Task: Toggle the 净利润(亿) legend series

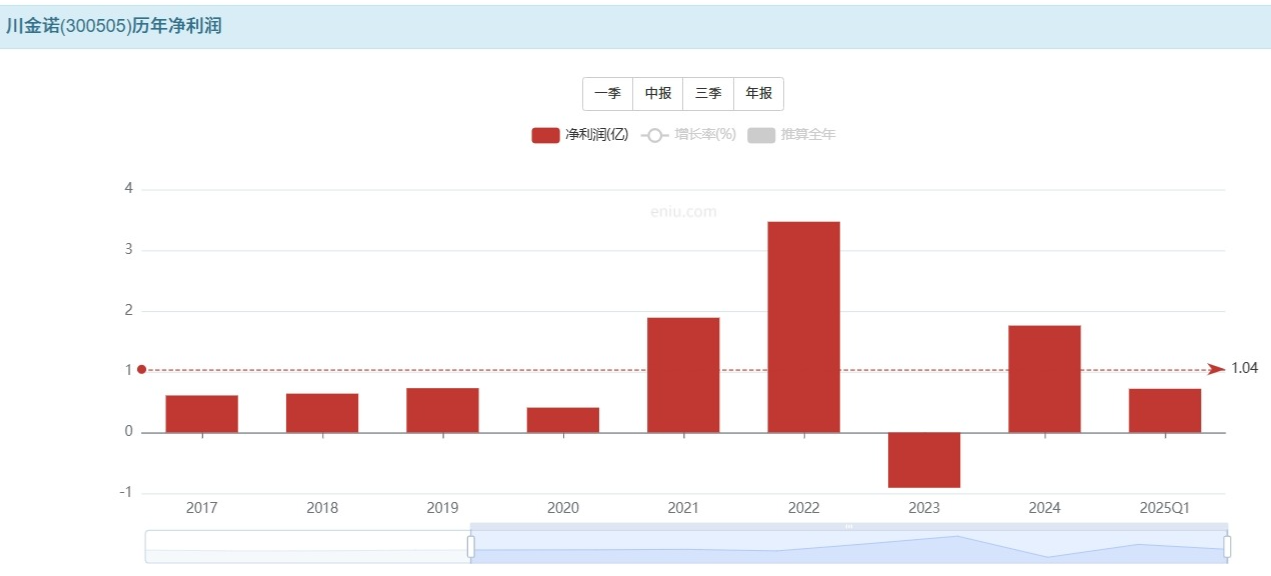Action: [580, 135]
